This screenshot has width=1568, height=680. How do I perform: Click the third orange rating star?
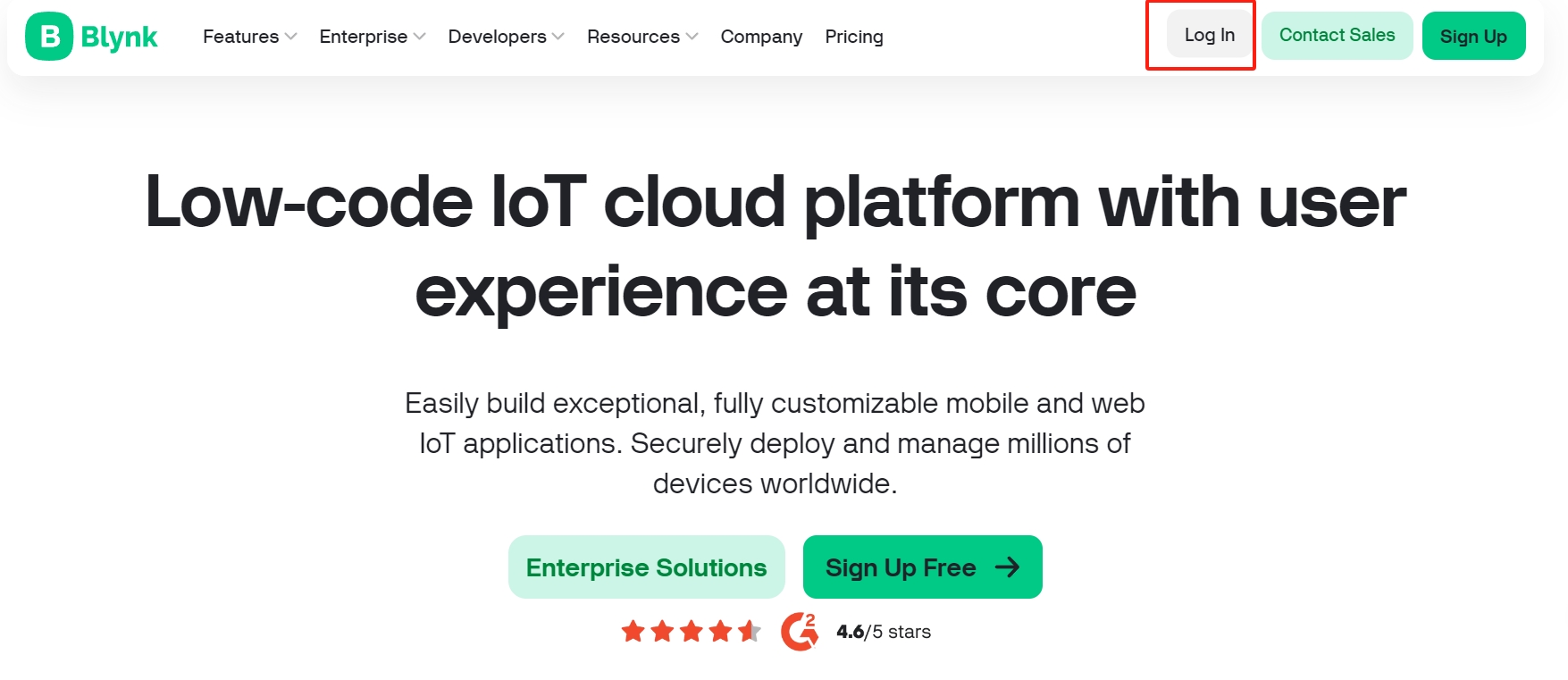[692, 632]
